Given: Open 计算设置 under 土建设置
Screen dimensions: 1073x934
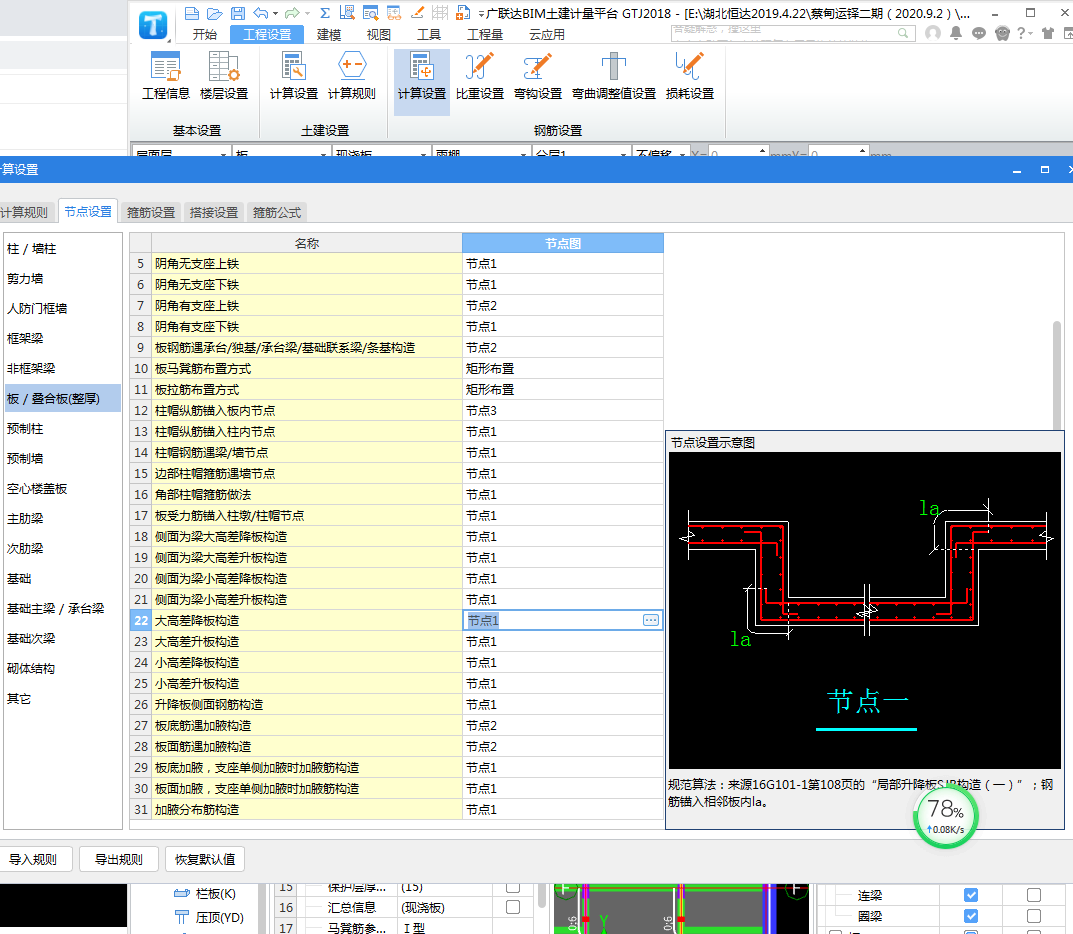Looking at the screenshot, I should tap(294, 76).
